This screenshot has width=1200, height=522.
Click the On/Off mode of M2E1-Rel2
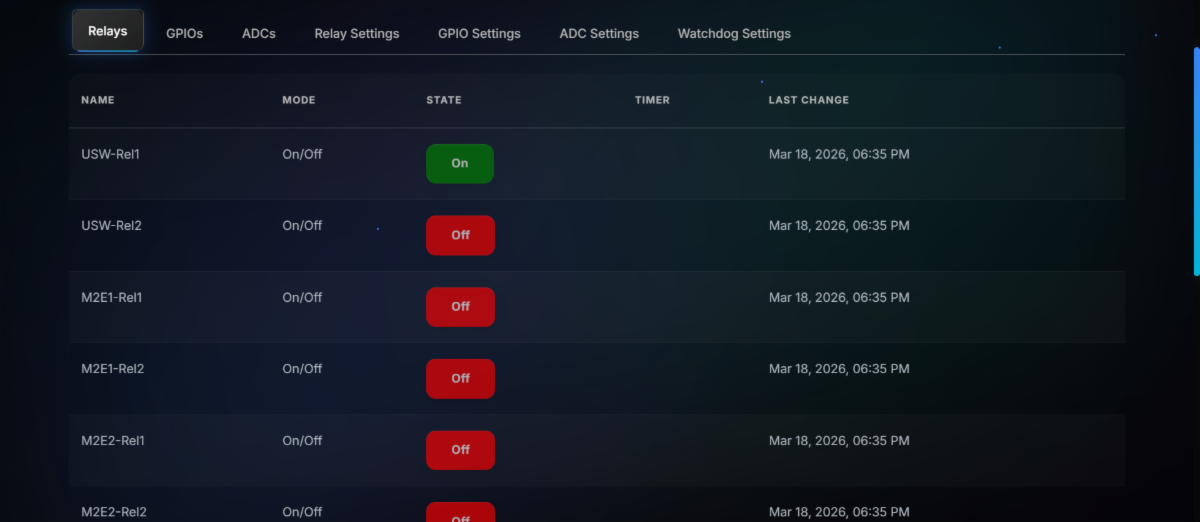(302, 369)
